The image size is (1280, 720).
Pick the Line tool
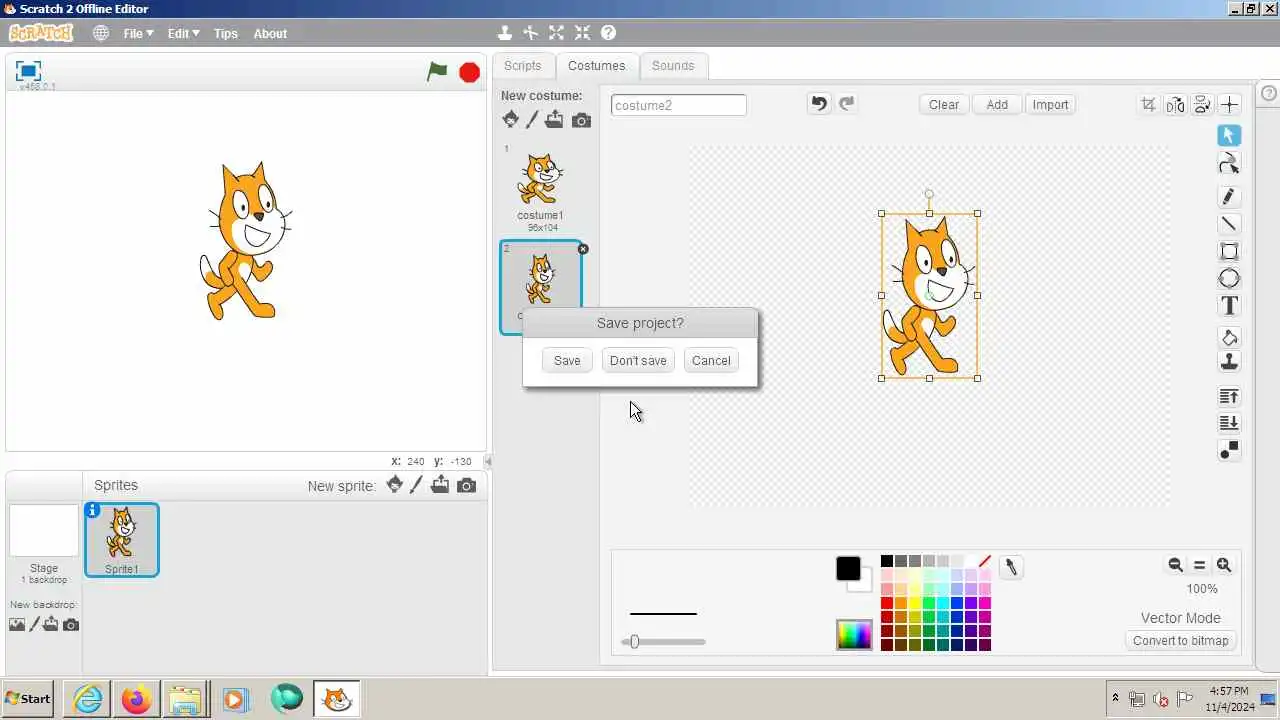(1229, 223)
